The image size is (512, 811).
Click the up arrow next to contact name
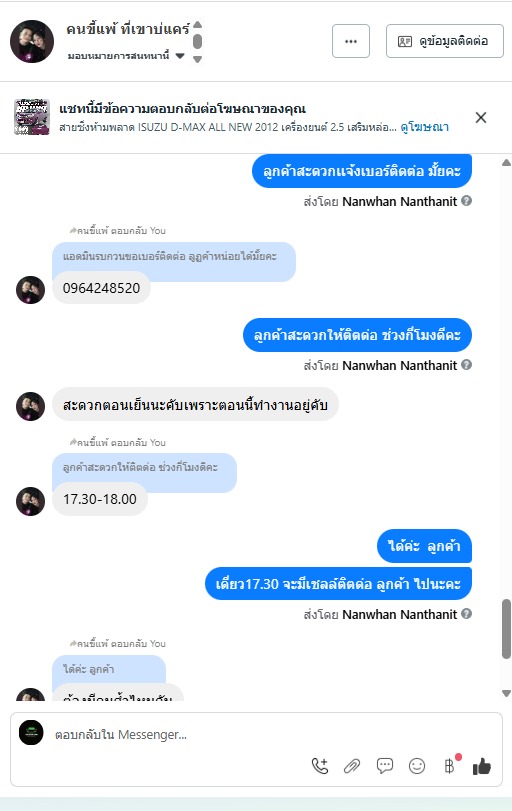[x=198, y=24]
